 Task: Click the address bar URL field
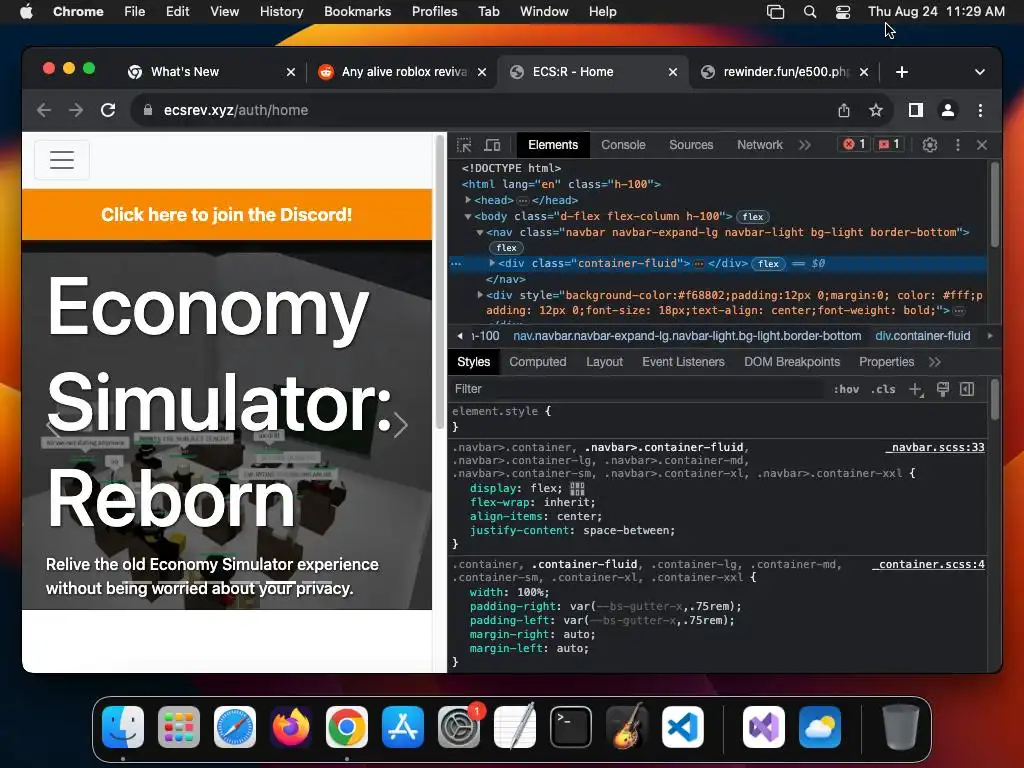coord(483,110)
